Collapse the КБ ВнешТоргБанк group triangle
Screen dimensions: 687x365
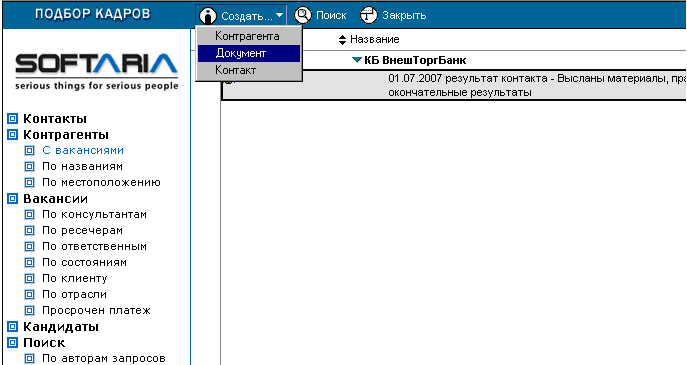tap(357, 60)
